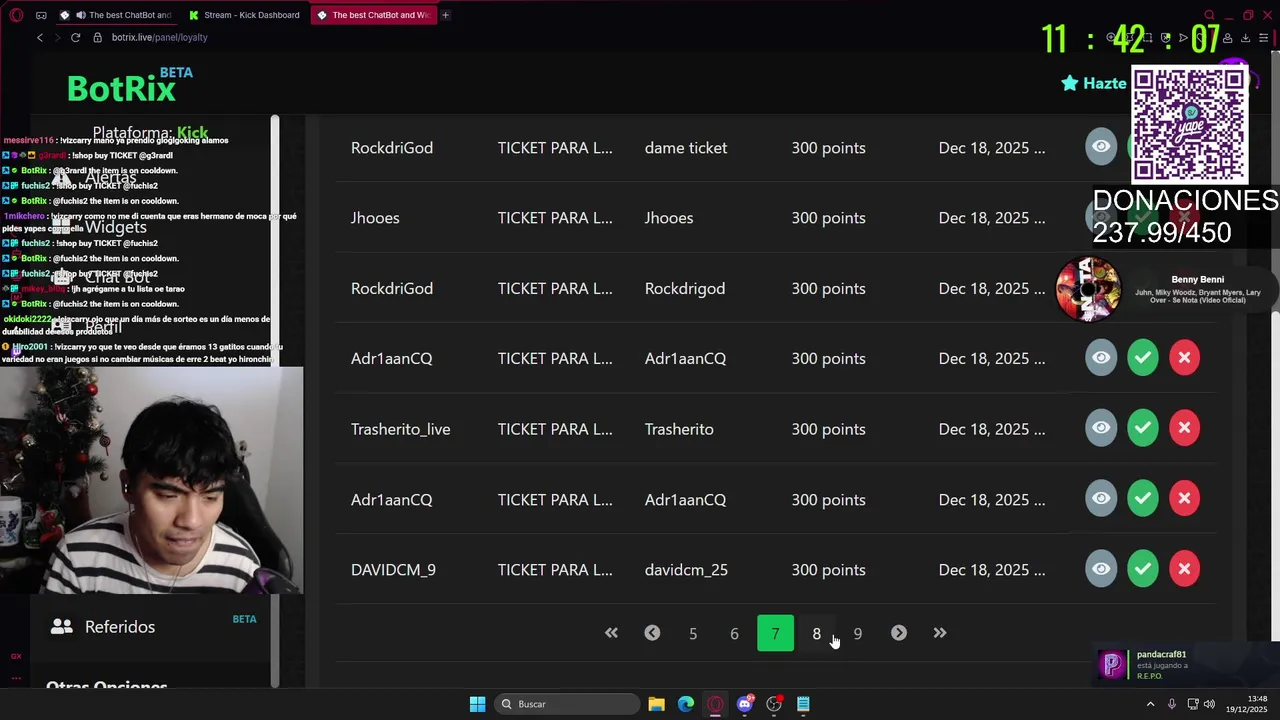View details of Trasherito_live redemption
1280x720 pixels.
[1101, 428]
